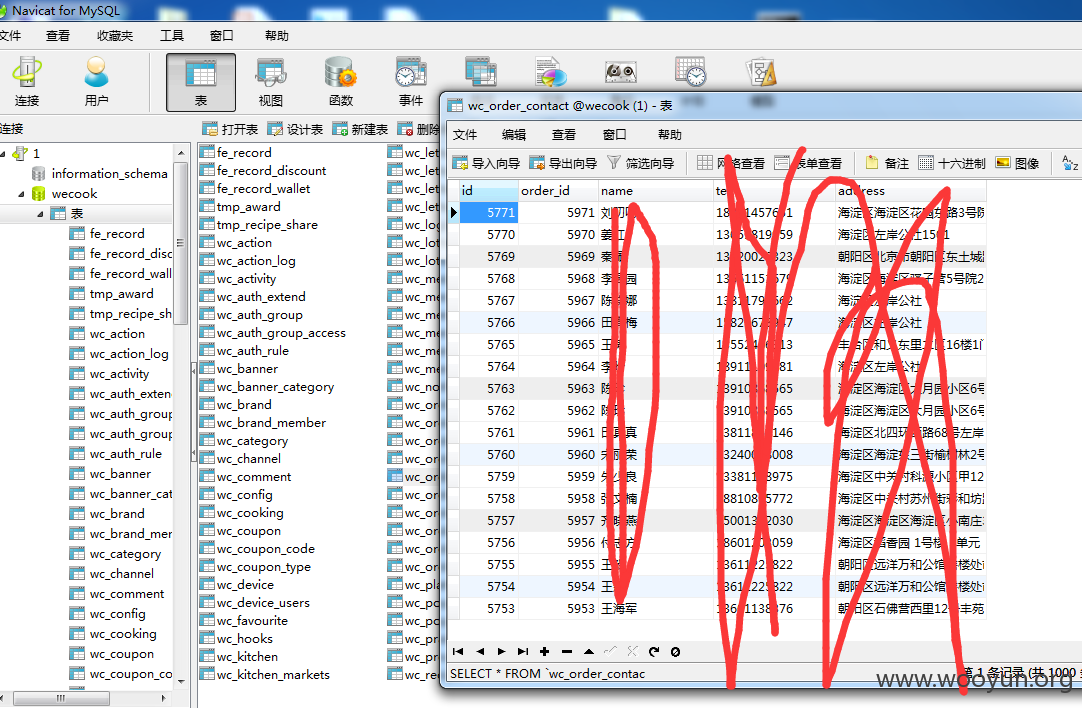
Task: Click the tree scrollbar down arrow
Action: pyautogui.click(x=181, y=681)
